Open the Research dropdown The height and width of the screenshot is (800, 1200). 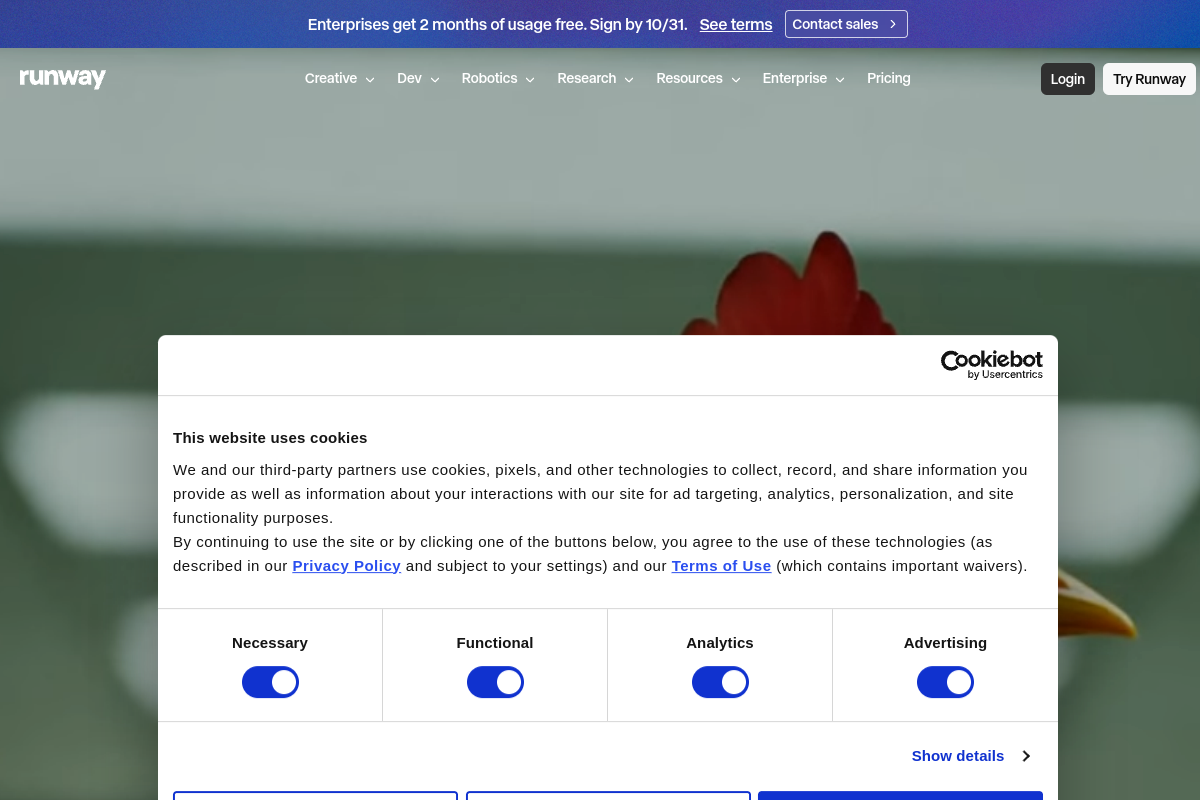(596, 78)
